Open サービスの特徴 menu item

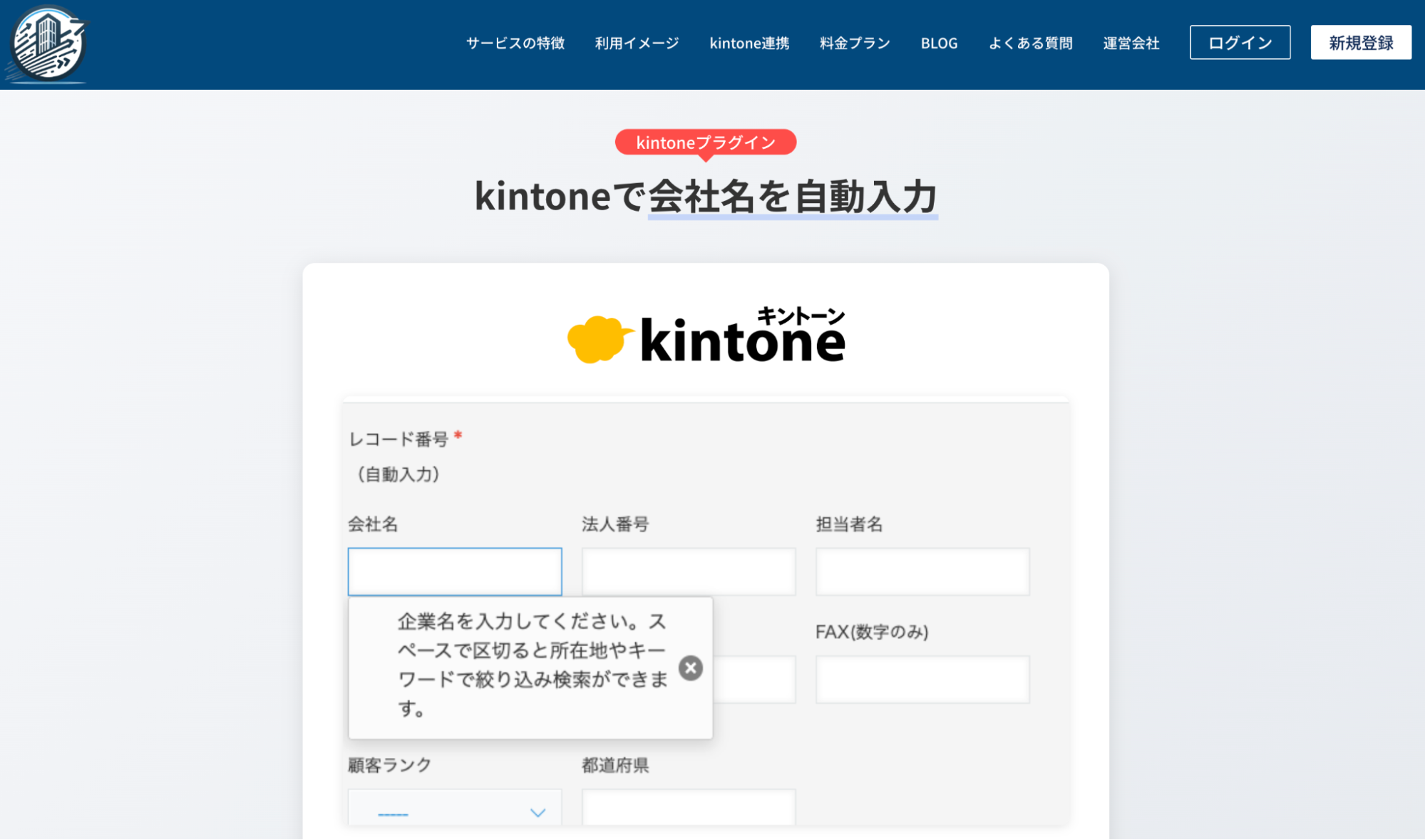pos(515,43)
